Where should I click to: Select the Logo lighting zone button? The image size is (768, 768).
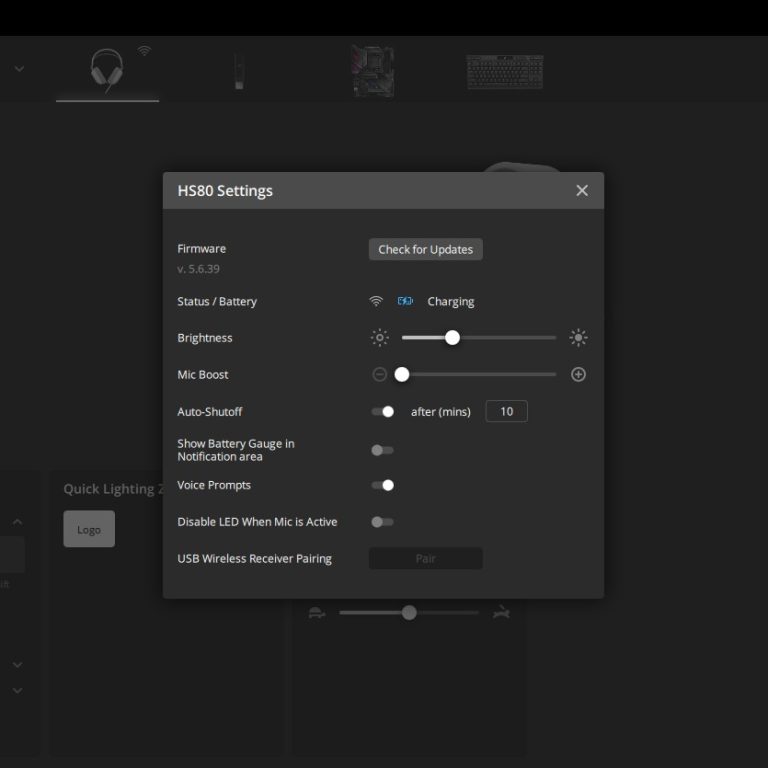pos(89,529)
